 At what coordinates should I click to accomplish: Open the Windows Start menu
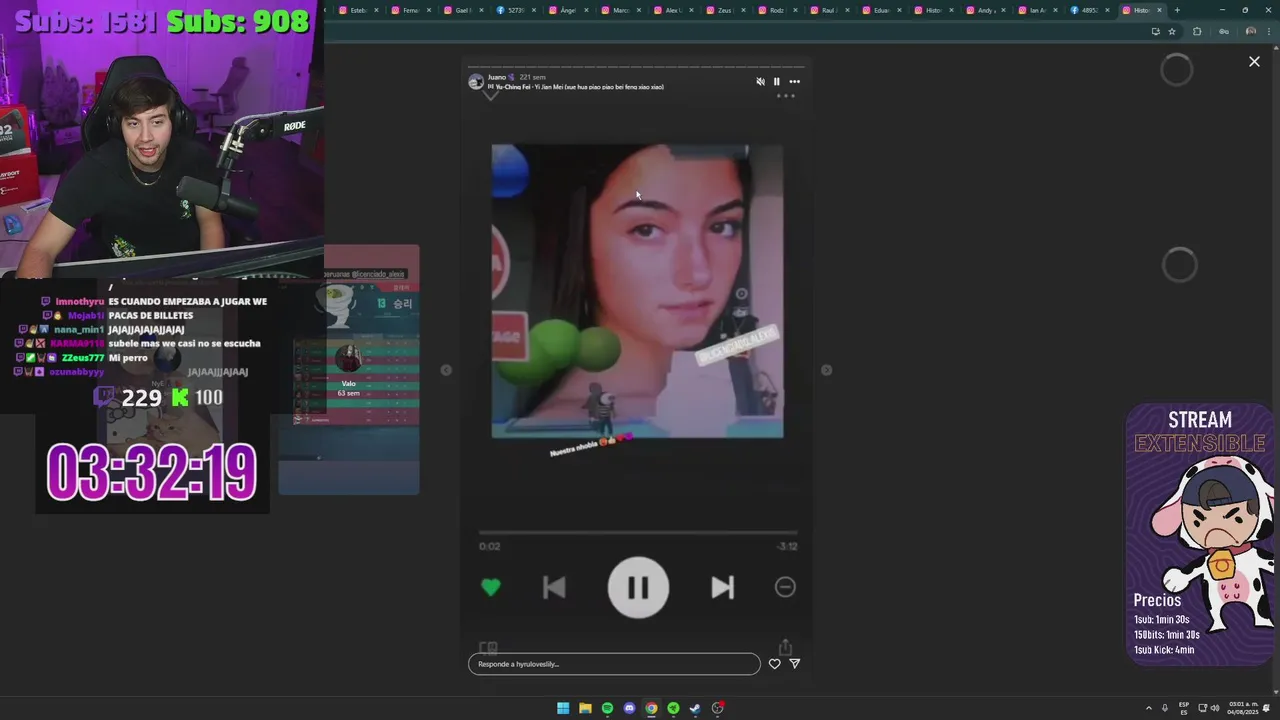(563, 708)
